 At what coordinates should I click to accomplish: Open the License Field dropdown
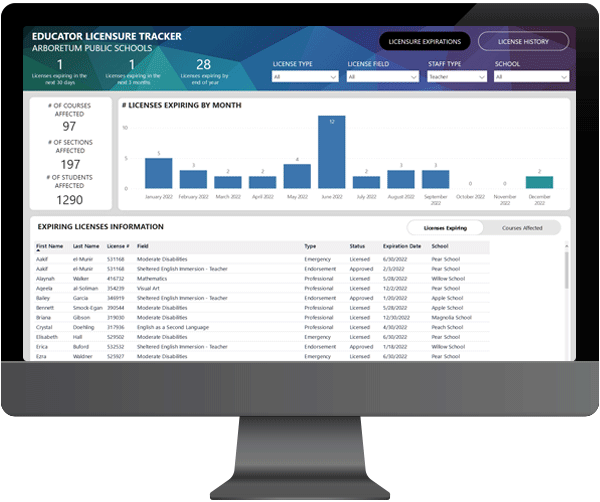[x=382, y=77]
